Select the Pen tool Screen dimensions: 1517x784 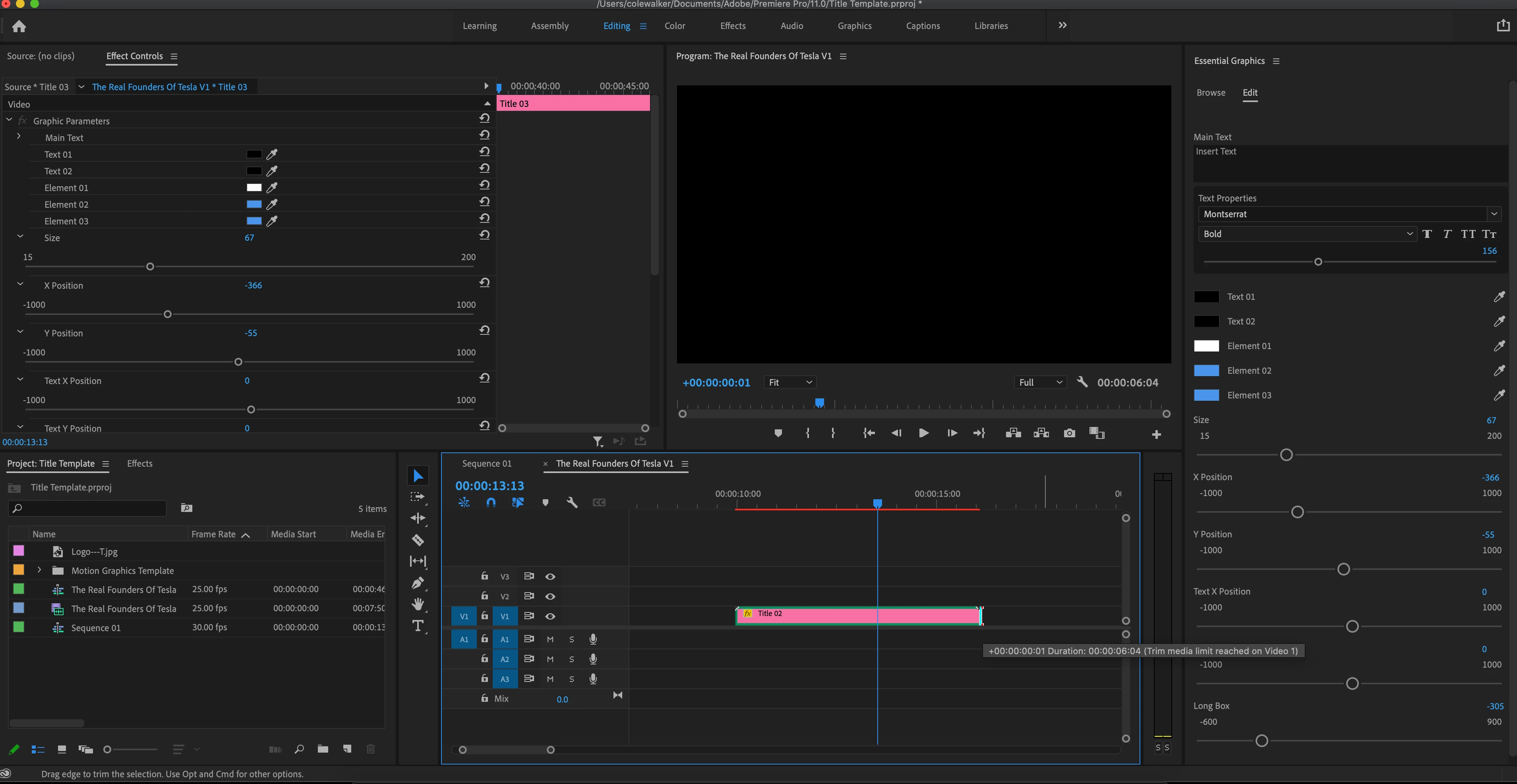[x=418, y=583]
